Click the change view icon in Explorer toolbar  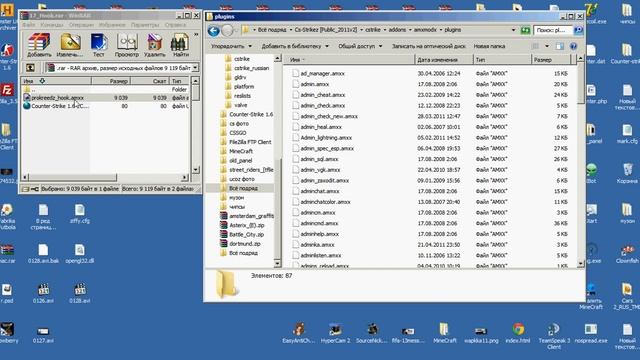(x=535, y=46)
